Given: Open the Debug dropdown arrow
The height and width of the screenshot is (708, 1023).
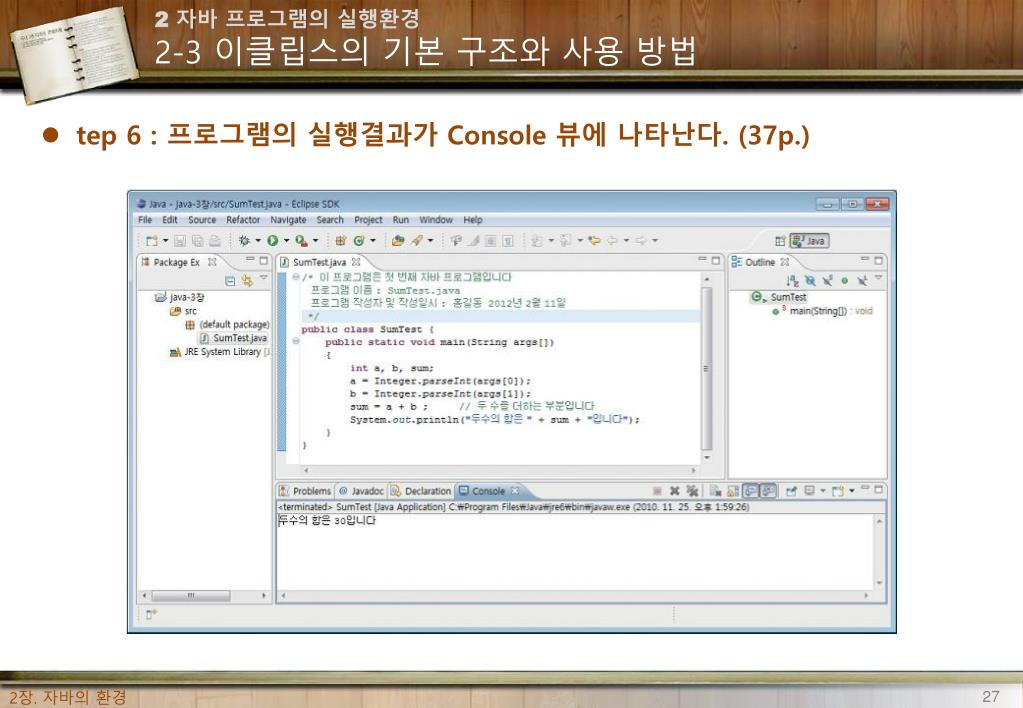Looking at the screenshot, I should (x=258, y=241).
